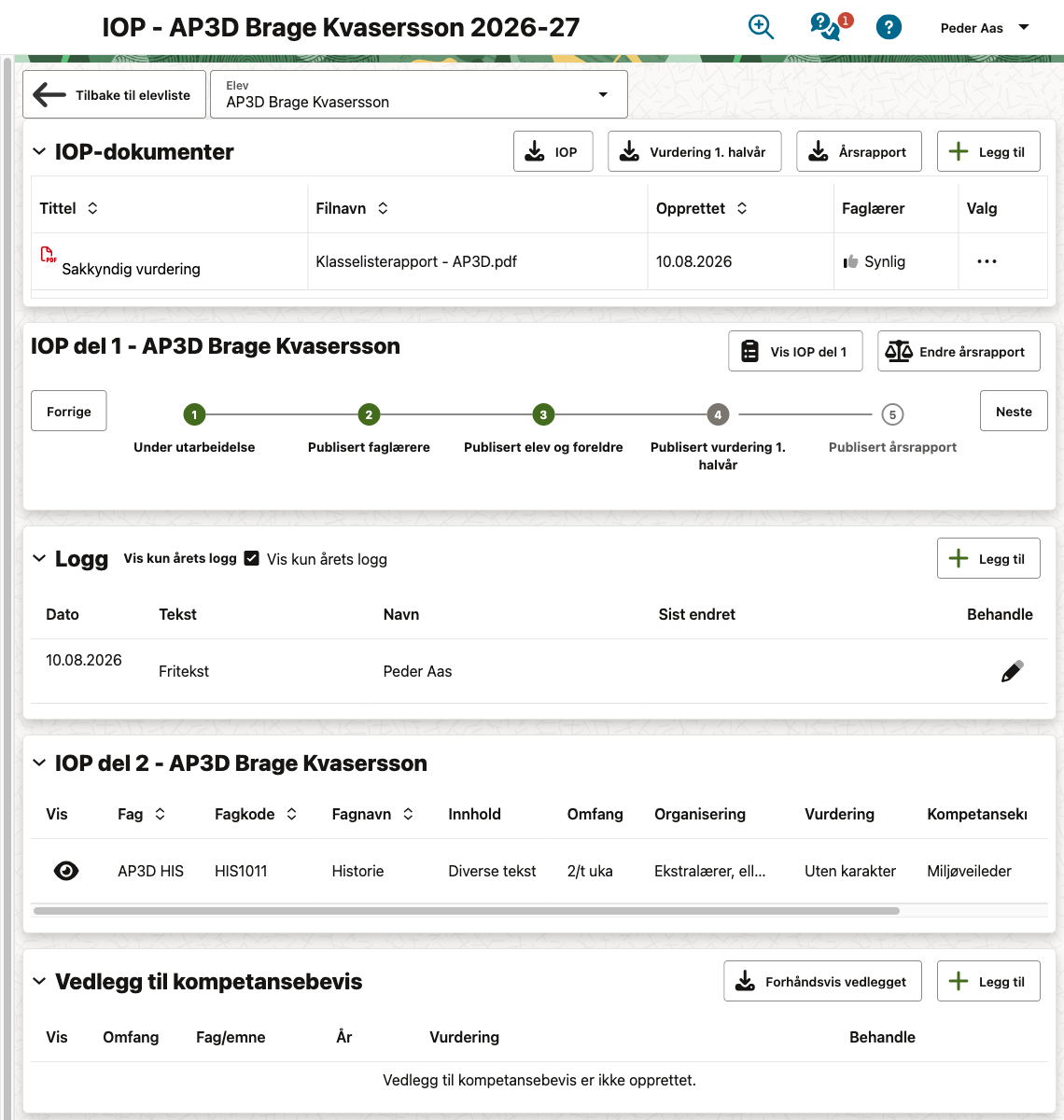Collapse the Logg section
Image resolution: width=1064 pixels, height=1120 pixels.
click(x=39, y=558)
